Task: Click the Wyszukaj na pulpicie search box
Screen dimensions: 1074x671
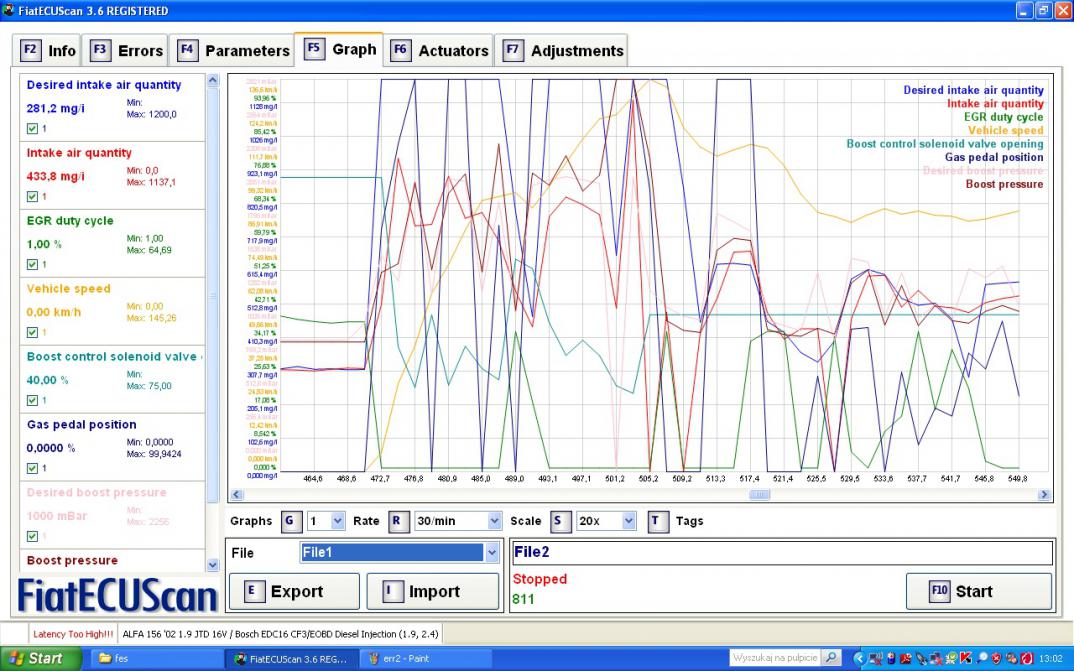Action: coord(775,658)
